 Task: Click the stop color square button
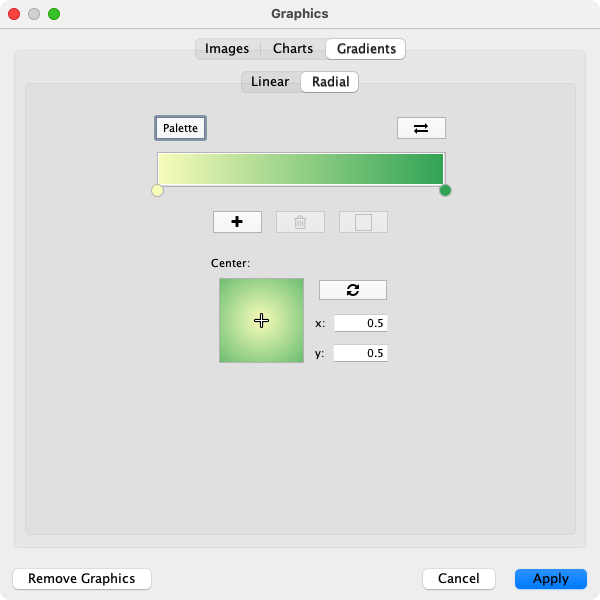(363, 222)
